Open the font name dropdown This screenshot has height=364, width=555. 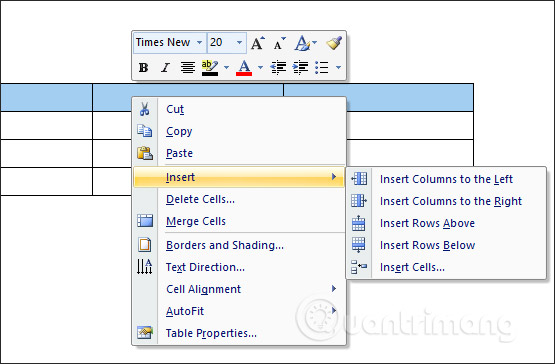coord(200,42)
